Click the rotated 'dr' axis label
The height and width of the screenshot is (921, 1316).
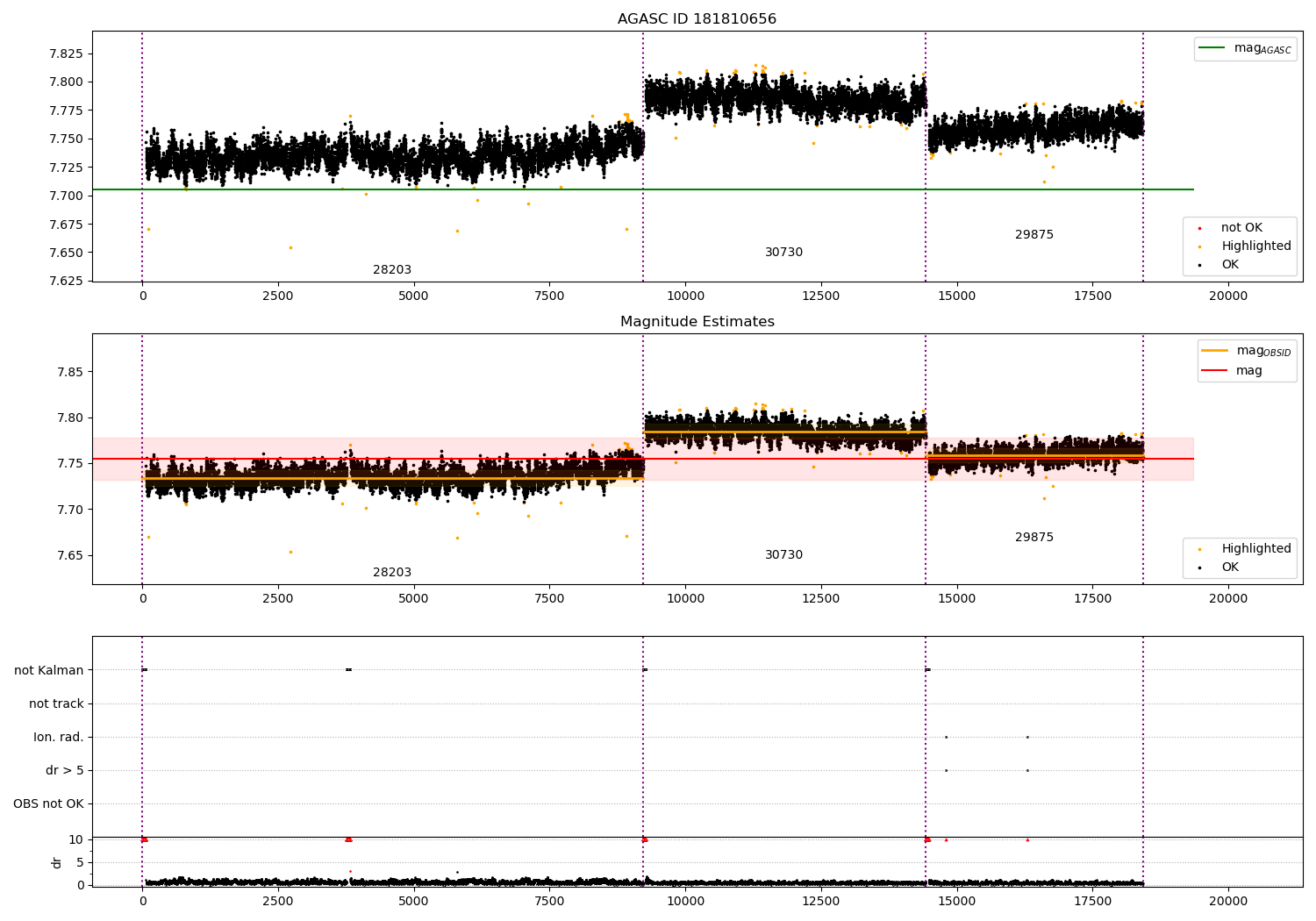click(57, 862)
